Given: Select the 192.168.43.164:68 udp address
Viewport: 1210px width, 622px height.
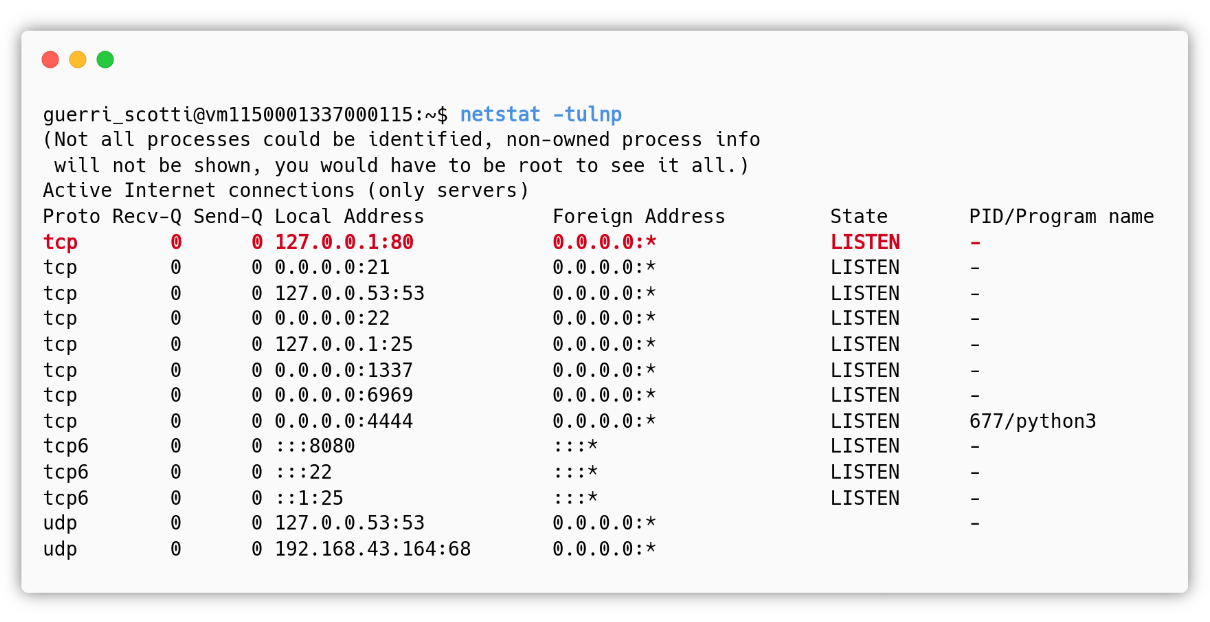Looking at the screenshot, I should click(373, 549).
